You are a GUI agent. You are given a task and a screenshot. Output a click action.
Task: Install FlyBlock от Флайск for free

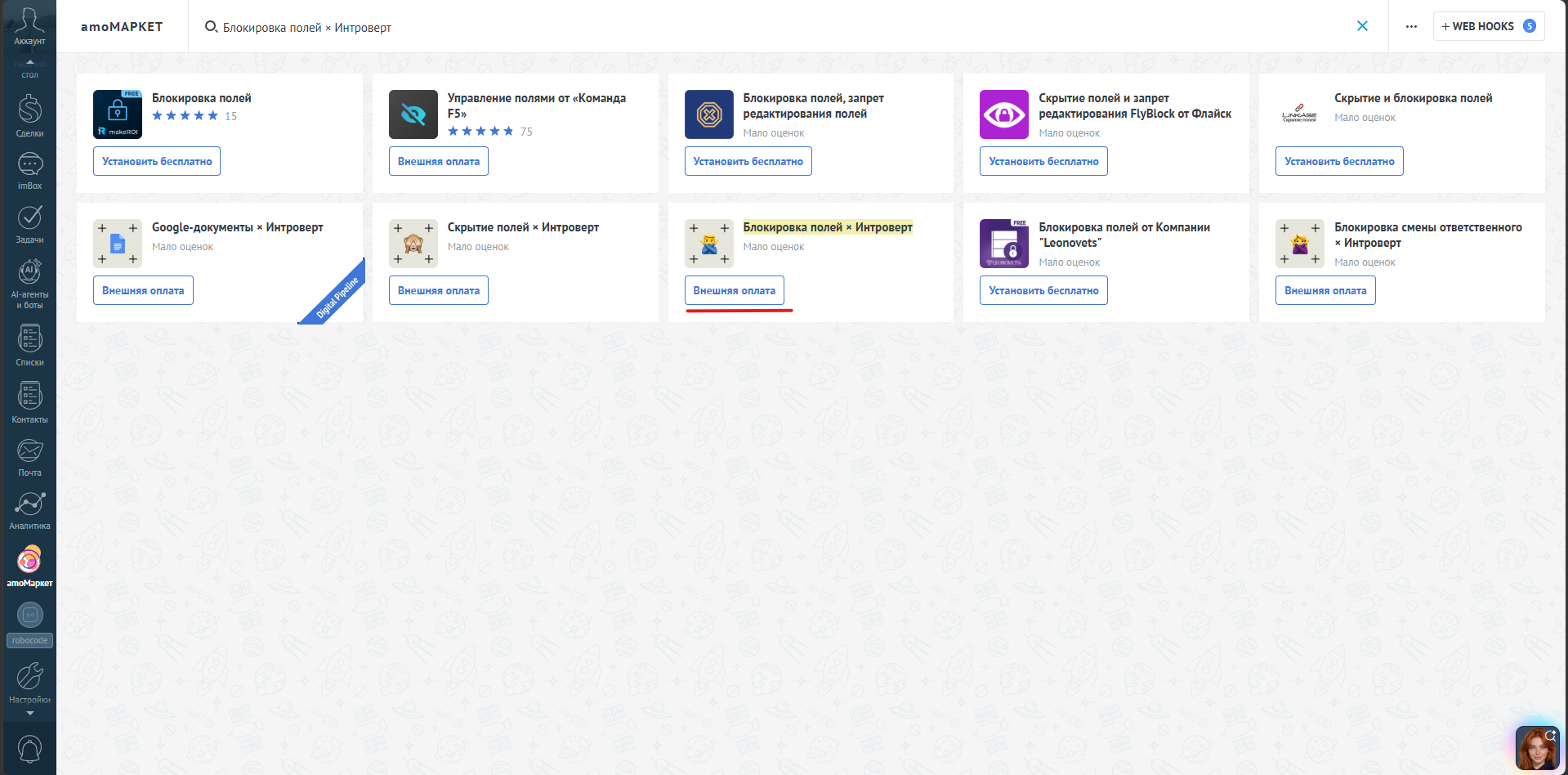[1043, 161]
